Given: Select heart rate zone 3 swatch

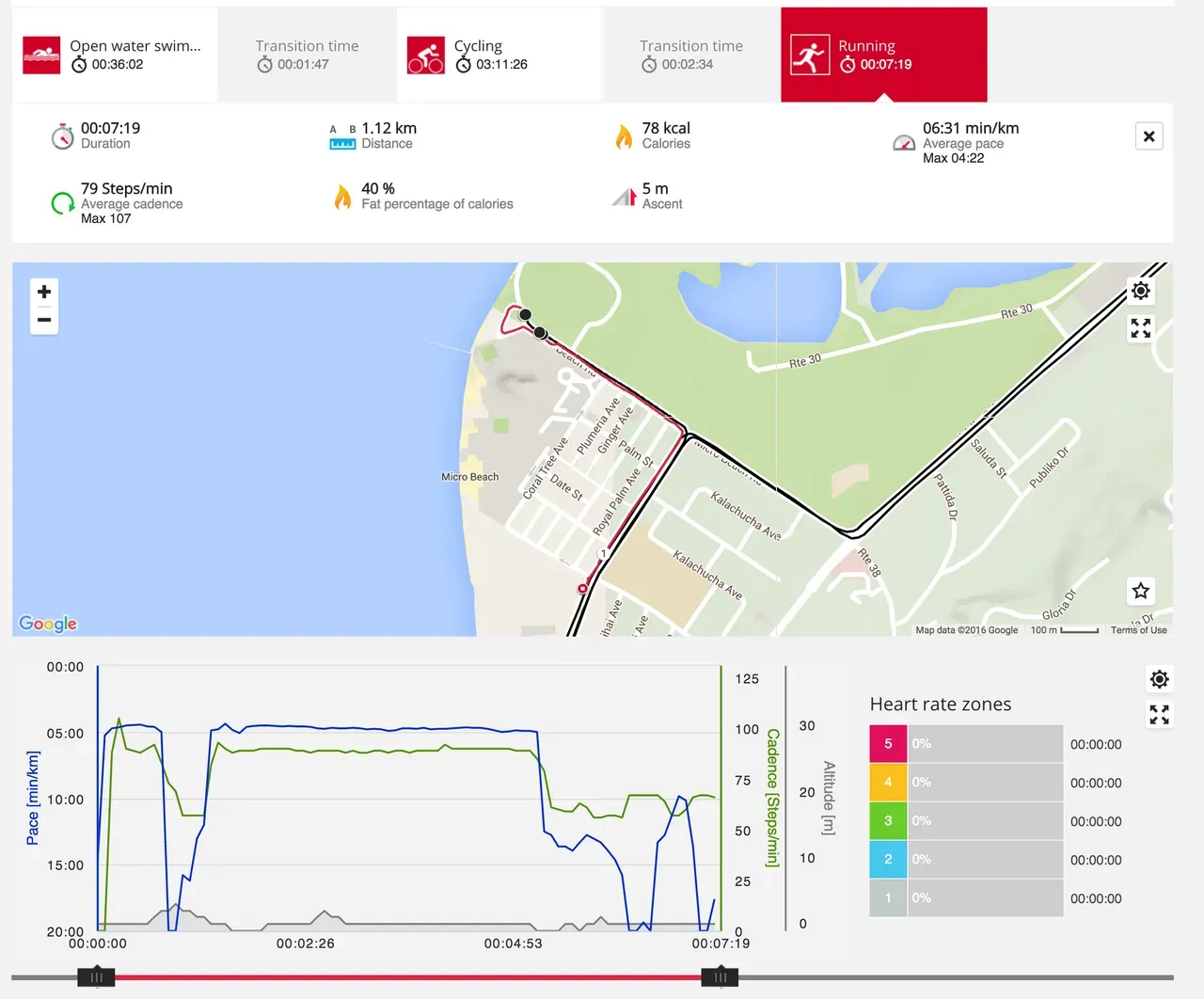Looking at the screenshot, I should (888, 820).
